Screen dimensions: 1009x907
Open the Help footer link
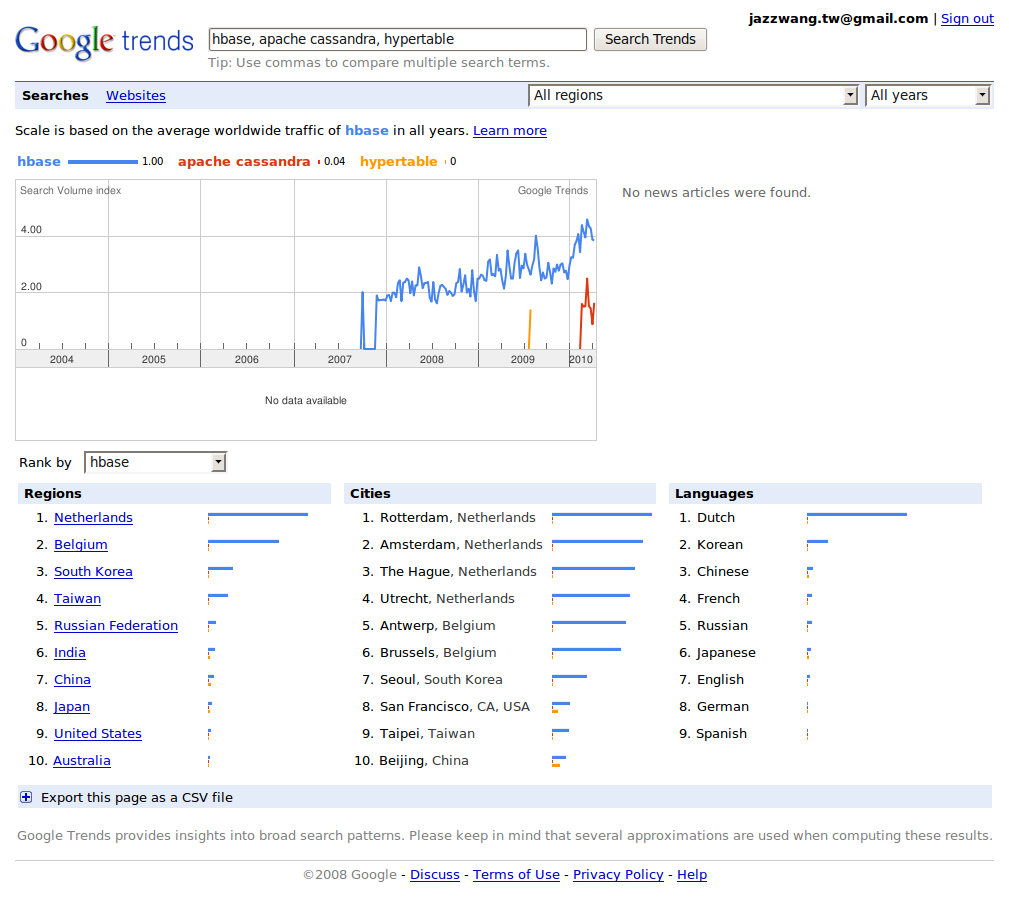click(x=692, y=875)
